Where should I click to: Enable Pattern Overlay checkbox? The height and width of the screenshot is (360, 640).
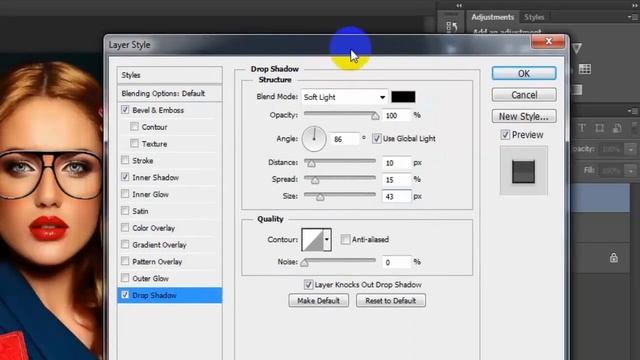125,261
